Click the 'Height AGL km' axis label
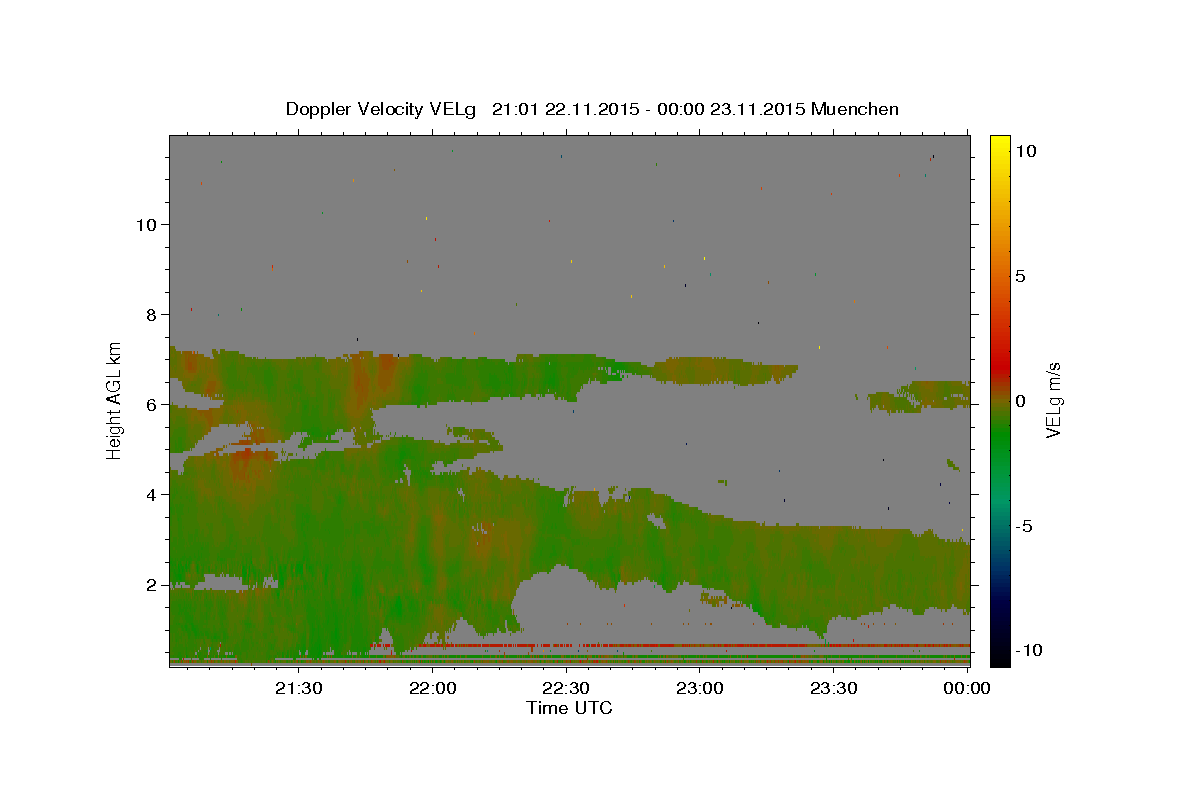The image size is (1200, 800). pos(115,400)
